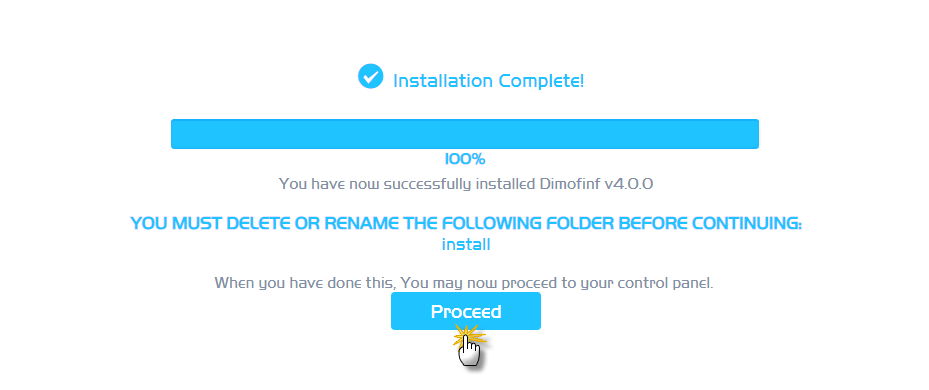This screenshot has height=390, width=929.
Task: Click the right end of the progress bar
Action: click(x=755, y=134)
